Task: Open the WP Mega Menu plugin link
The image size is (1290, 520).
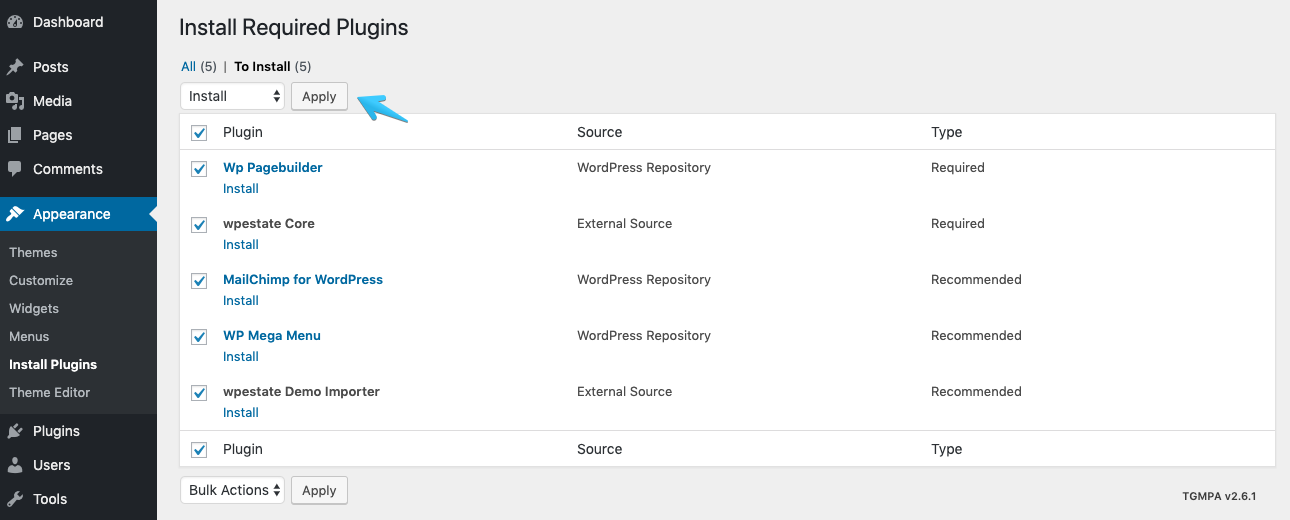Action: pos(272,336)
